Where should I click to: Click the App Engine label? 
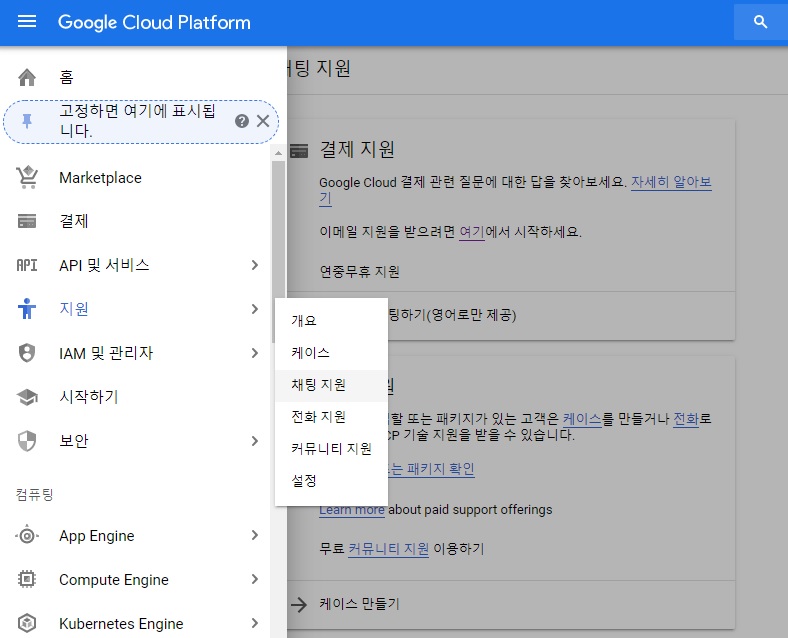point(97,536)
